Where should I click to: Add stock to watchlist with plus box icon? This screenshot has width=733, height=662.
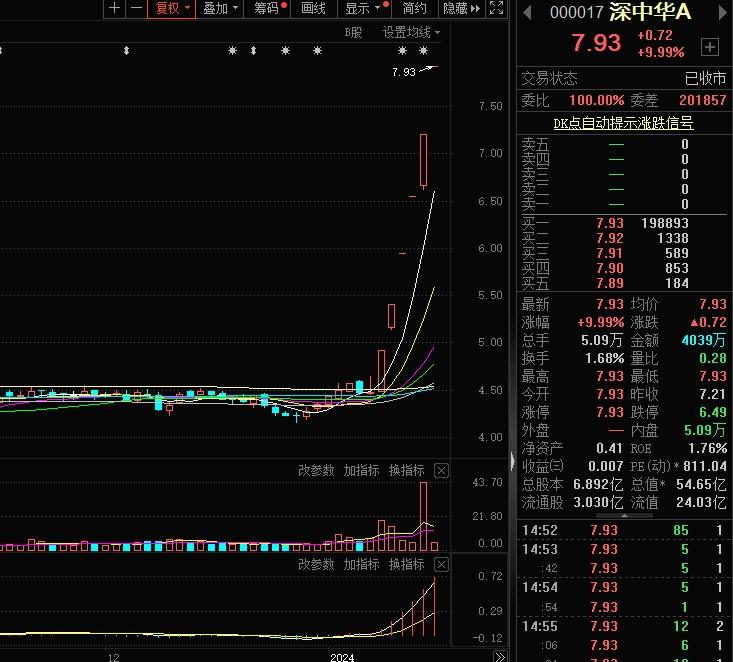[710, 47]
